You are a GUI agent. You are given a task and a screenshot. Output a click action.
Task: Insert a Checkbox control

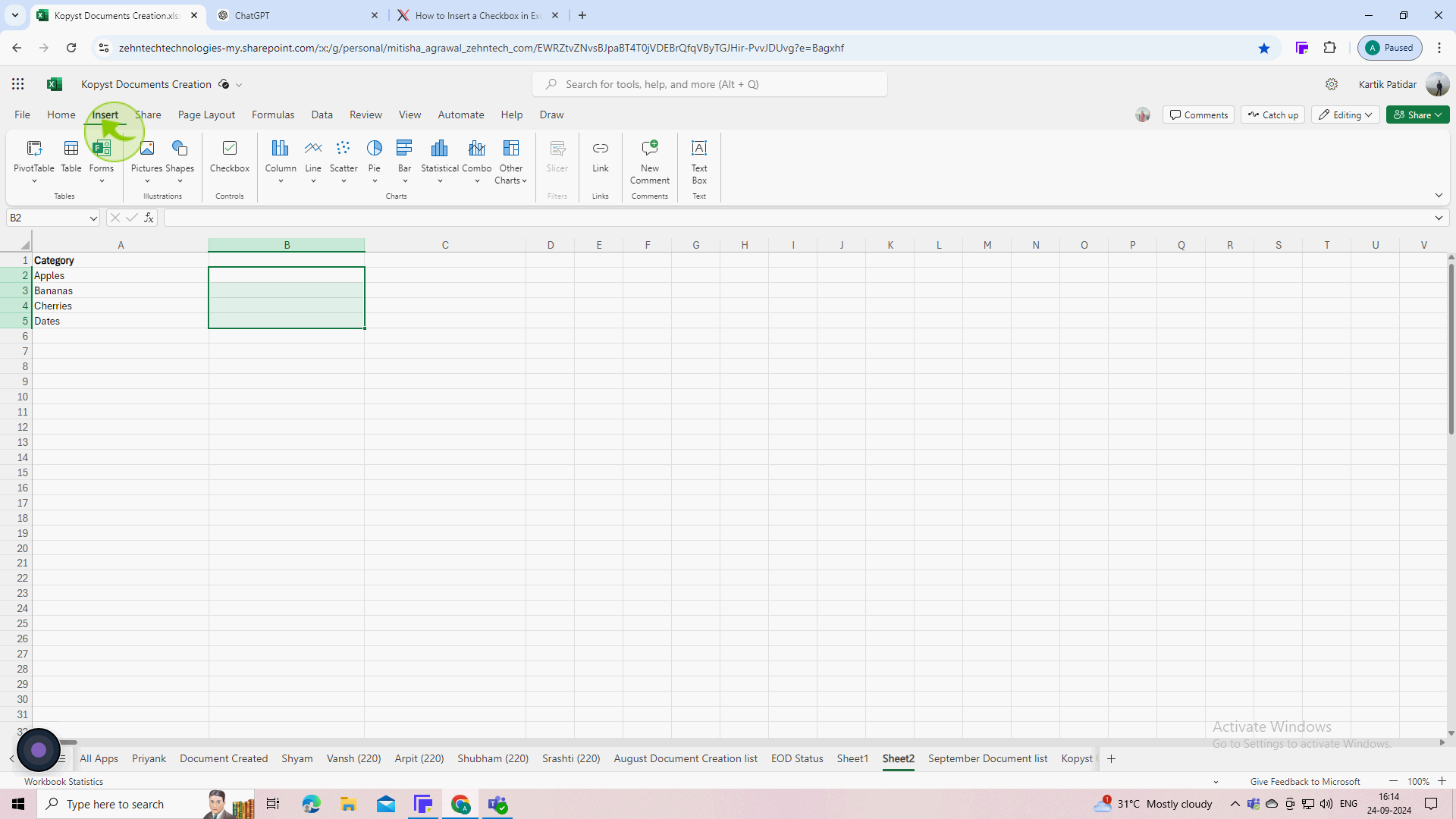[230, 156]
